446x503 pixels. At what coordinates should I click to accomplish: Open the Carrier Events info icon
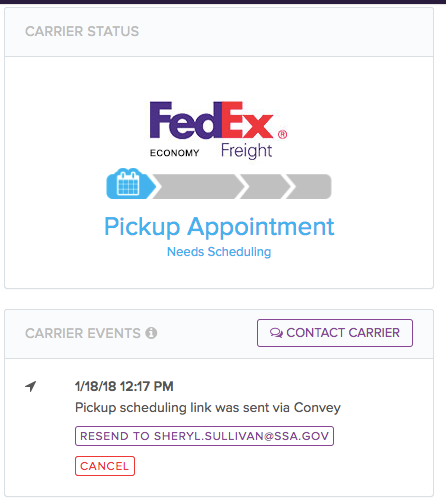click(x=151, y=333)
